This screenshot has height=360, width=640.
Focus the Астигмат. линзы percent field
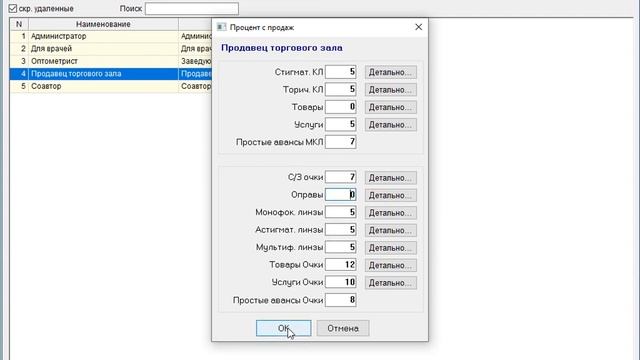pos(341,230)
